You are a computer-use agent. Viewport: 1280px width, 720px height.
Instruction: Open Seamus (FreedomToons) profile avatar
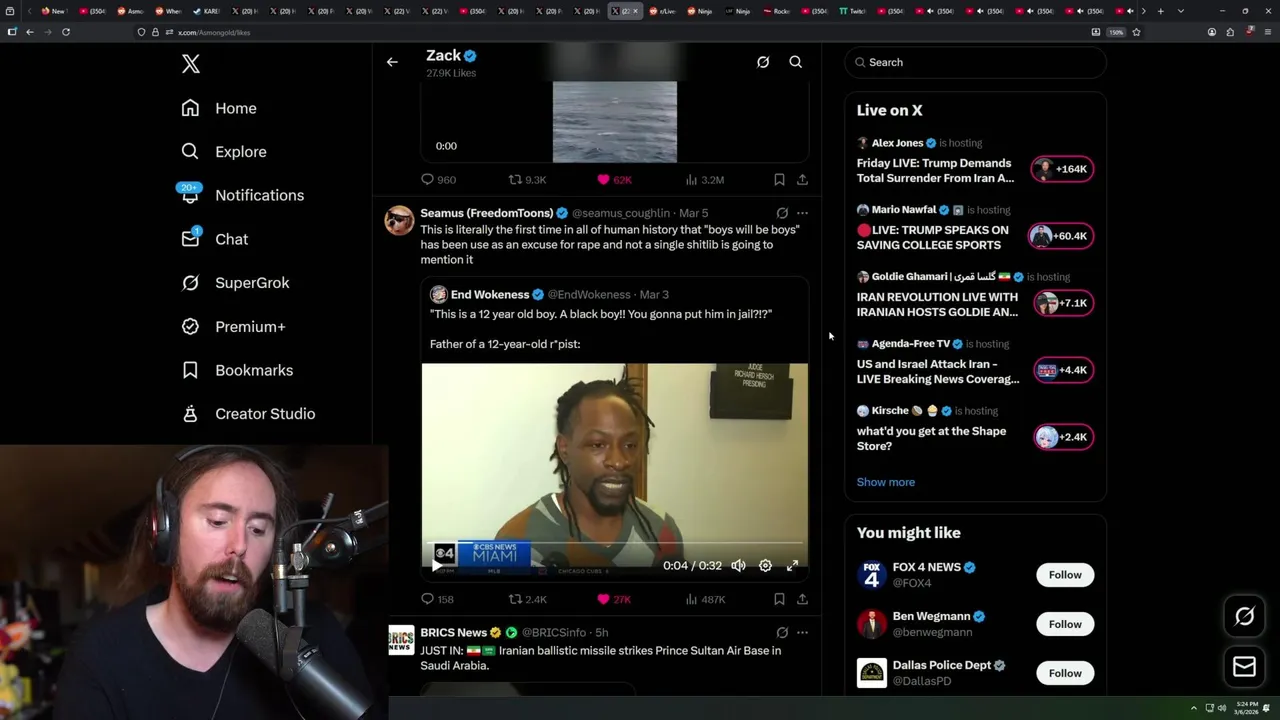click(x=399, y=220)
